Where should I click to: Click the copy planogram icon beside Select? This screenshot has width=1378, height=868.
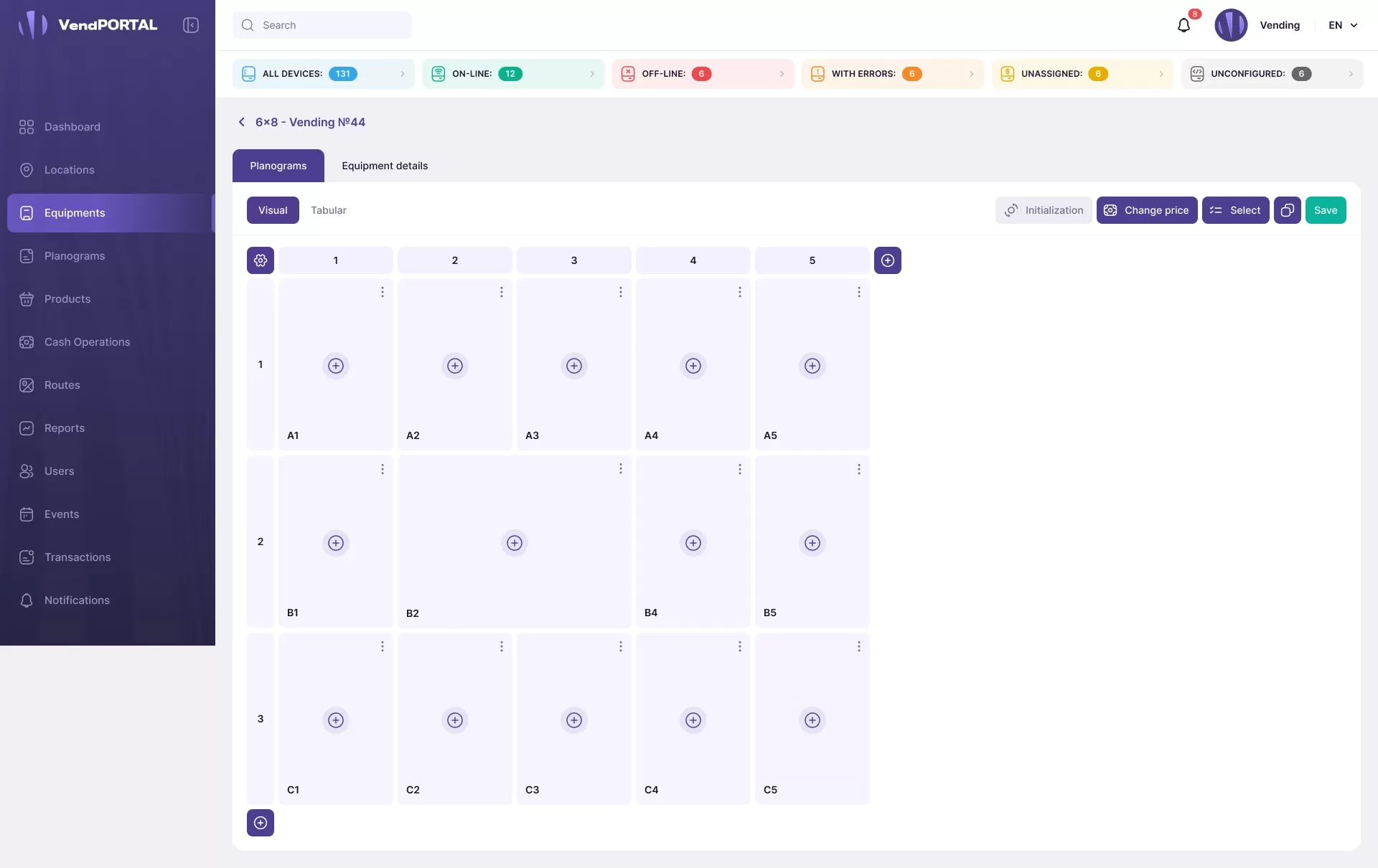coord(1287,210)
